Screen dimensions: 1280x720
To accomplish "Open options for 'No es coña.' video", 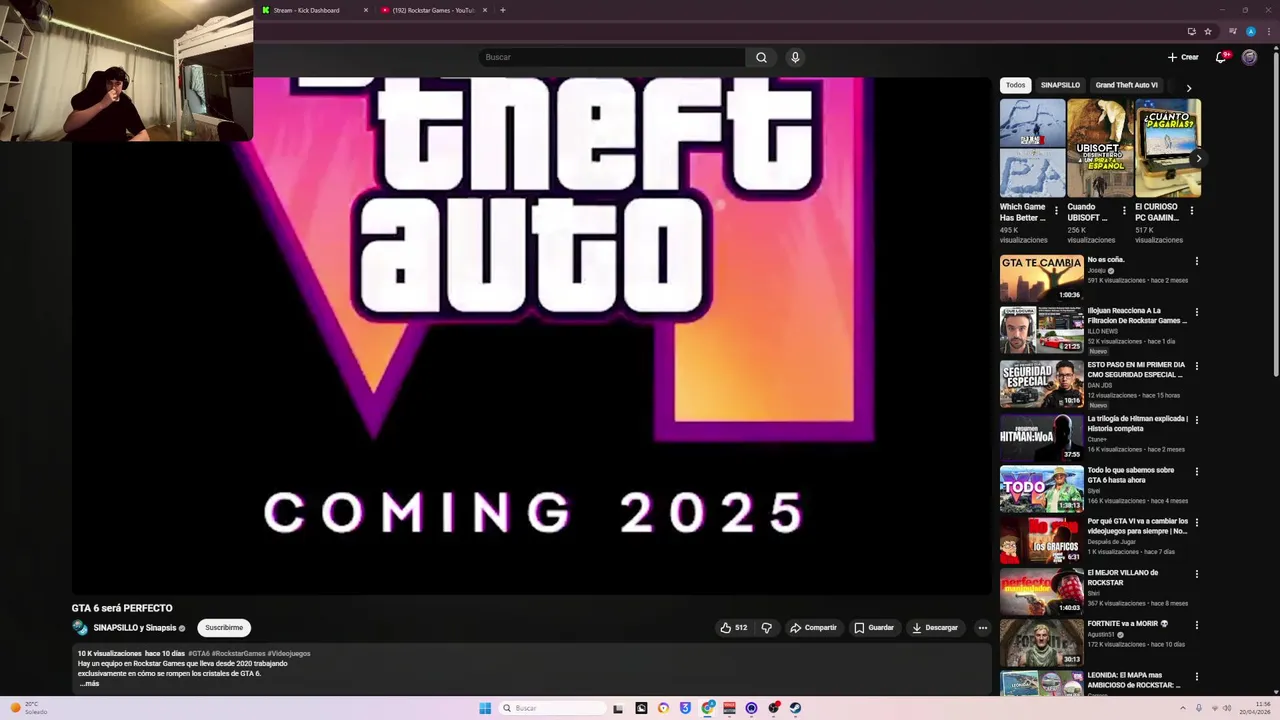I will click(1196, 261).
